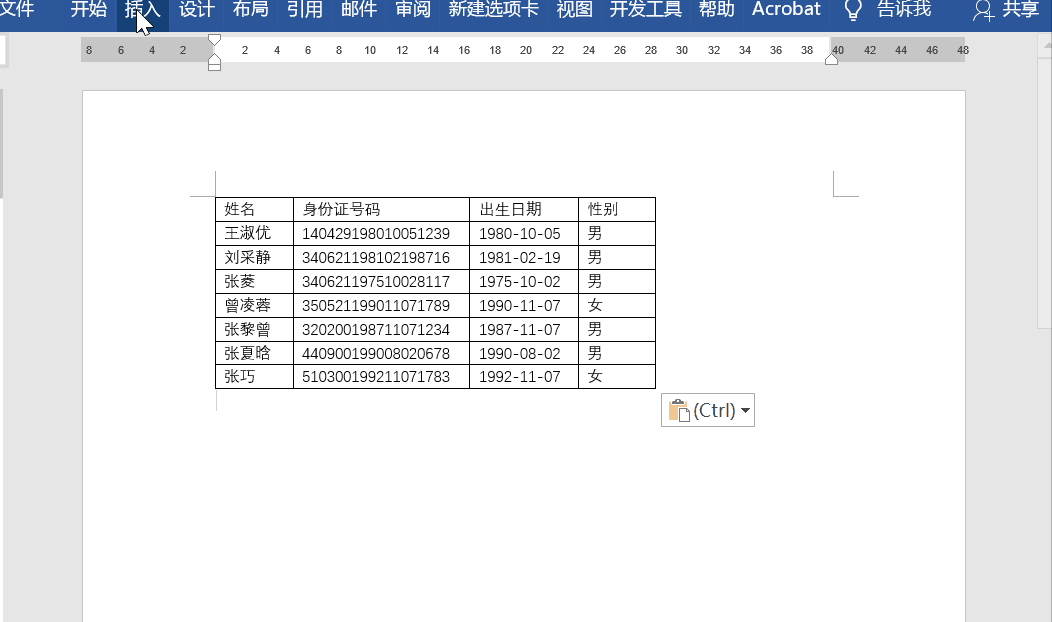Click the name cell 王淑优
Viewport: 1052px width, 622px height.
(x=254, y=234)
